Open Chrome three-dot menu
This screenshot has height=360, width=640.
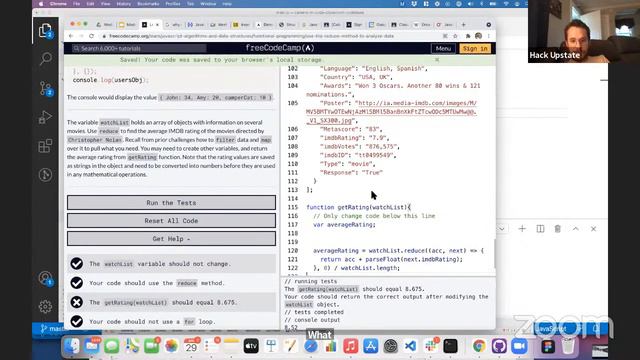click(489, 36)
